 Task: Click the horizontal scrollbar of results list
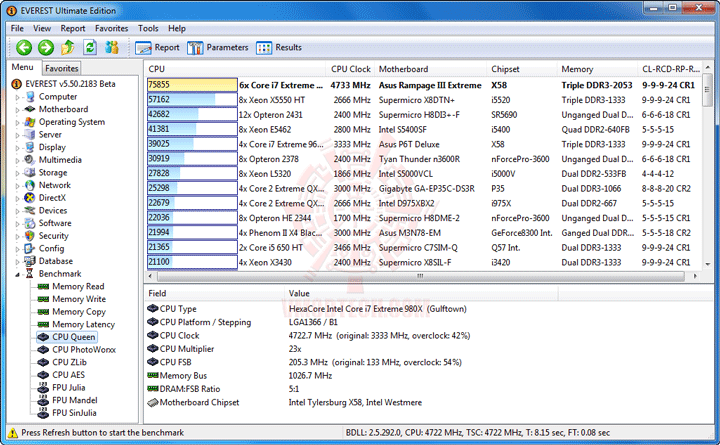421,276
